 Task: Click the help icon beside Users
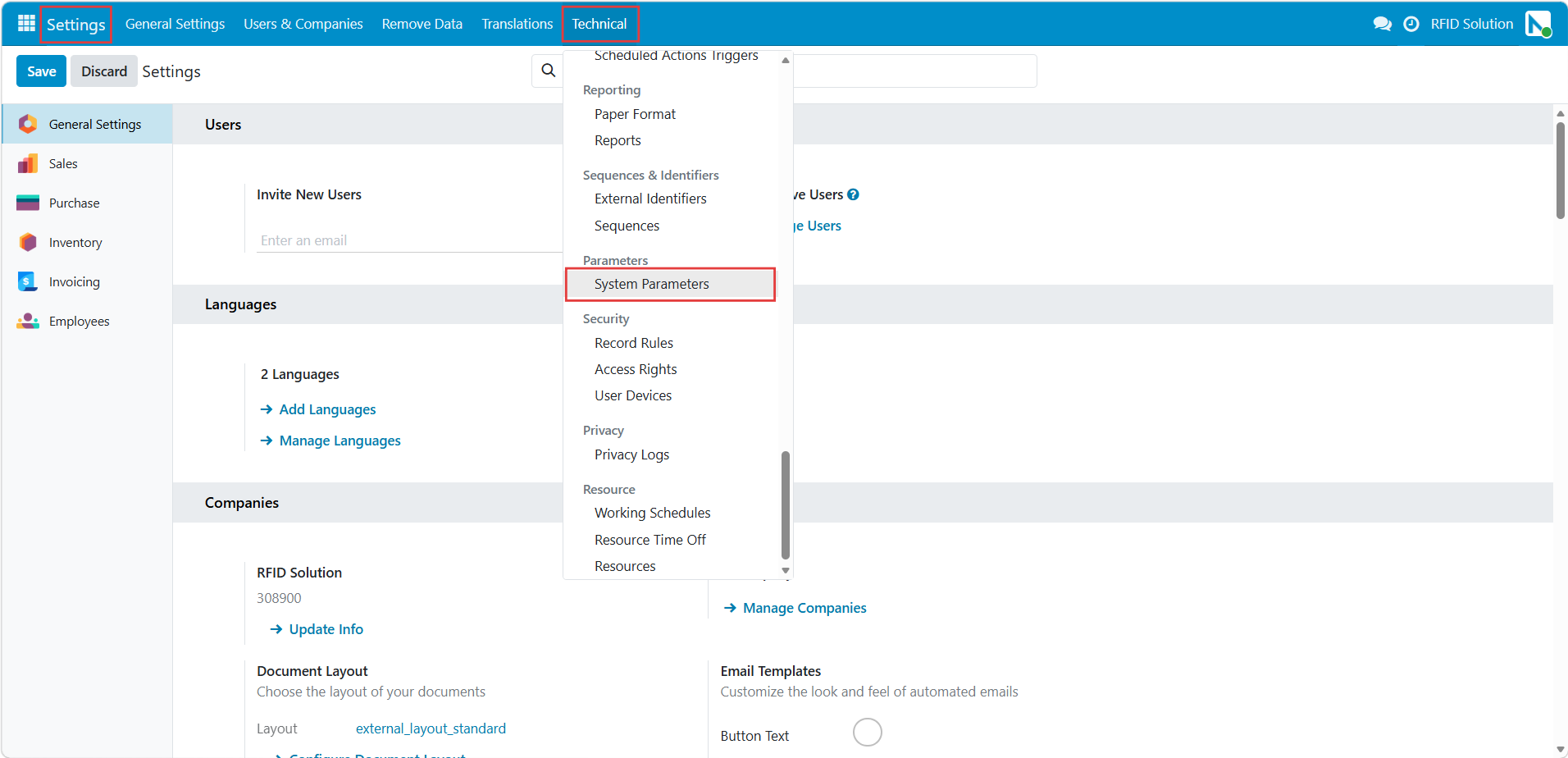853,194
